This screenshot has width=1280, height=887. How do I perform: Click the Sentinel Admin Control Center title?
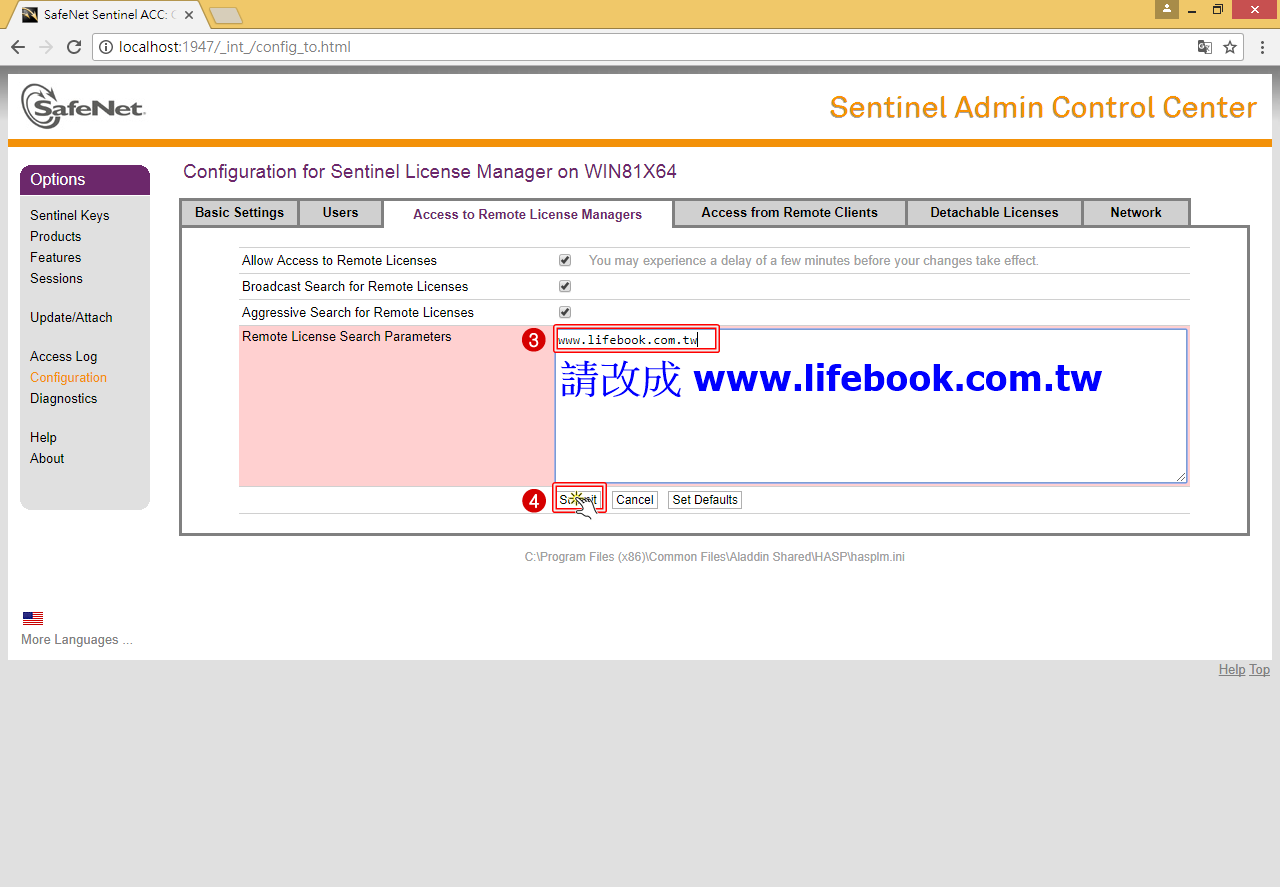(1043, 108)
